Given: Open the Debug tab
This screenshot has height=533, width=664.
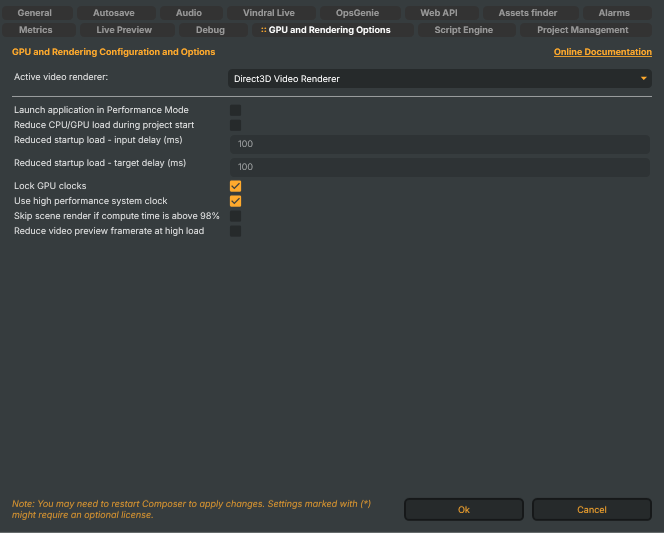Looking at the screenshot, I should pos(213,30).
